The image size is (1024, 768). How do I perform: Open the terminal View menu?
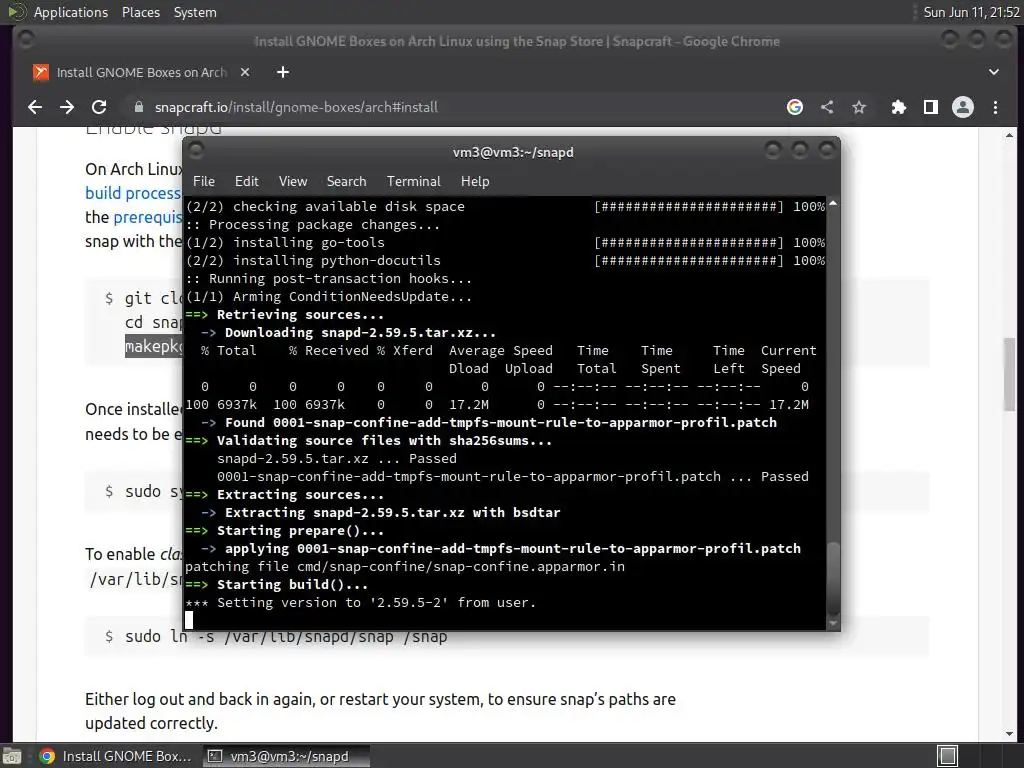[x=293, y=182]
